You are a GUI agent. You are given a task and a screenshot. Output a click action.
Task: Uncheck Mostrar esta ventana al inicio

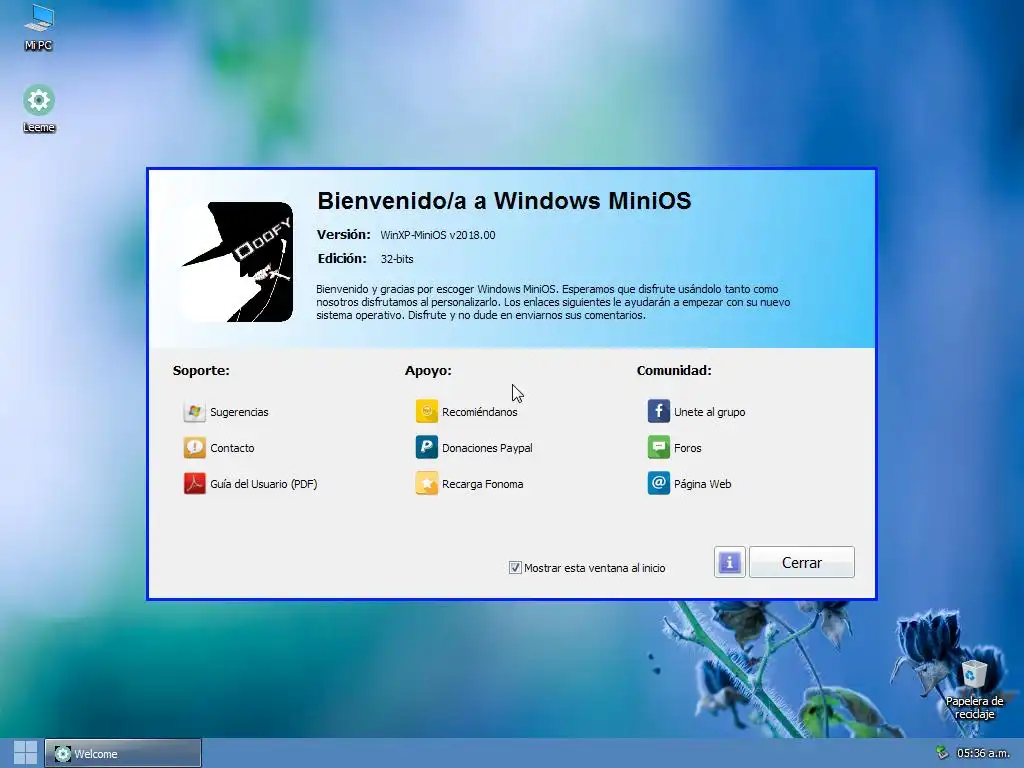(x=515, y=568)
